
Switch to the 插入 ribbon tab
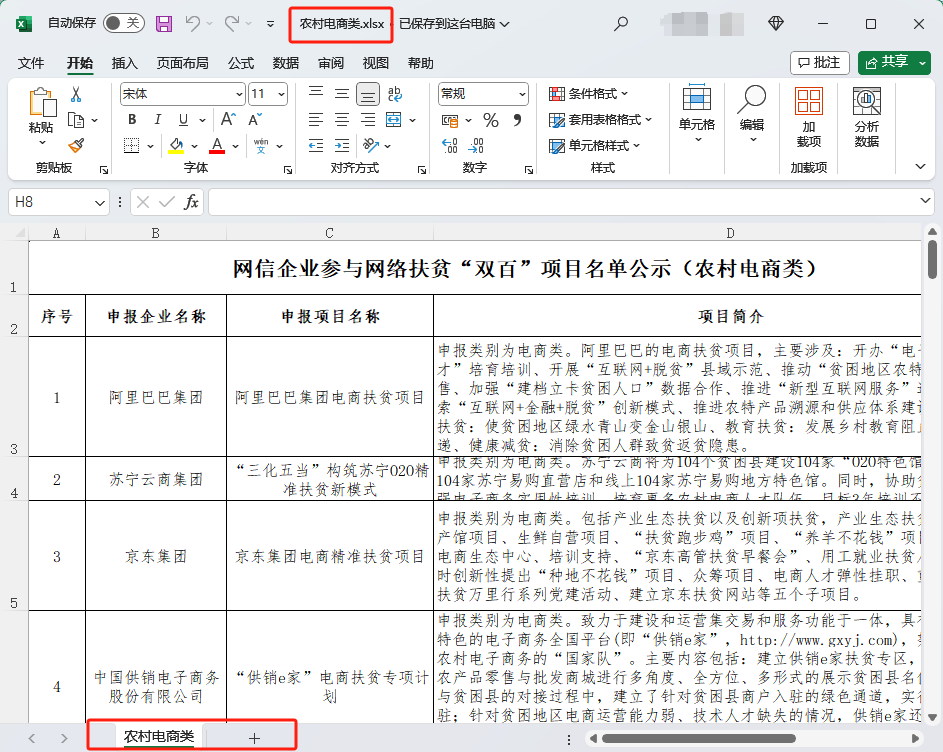(x=124, y=63)
